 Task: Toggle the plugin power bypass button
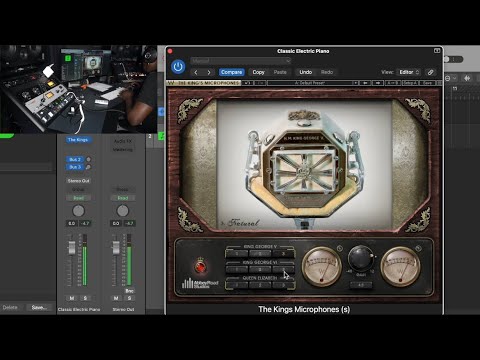click(178, 67)
